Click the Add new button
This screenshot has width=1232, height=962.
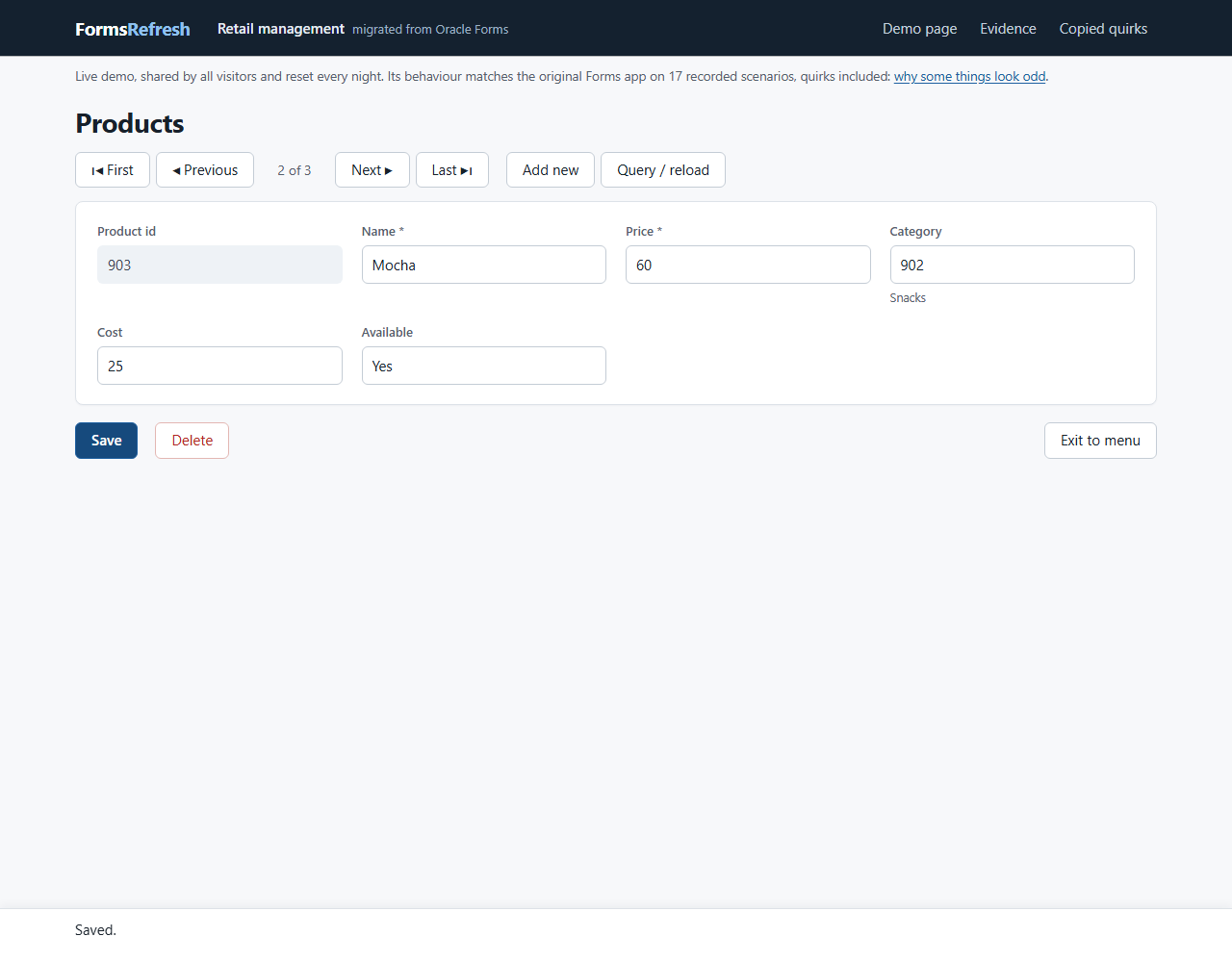click(551, 170)
